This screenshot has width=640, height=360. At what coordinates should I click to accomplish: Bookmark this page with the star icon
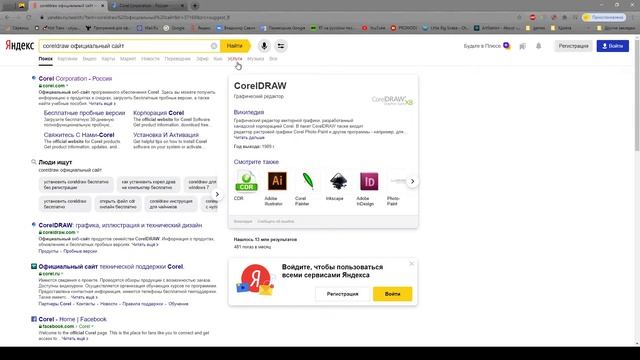pyautogui.click(x=519, y=17)
